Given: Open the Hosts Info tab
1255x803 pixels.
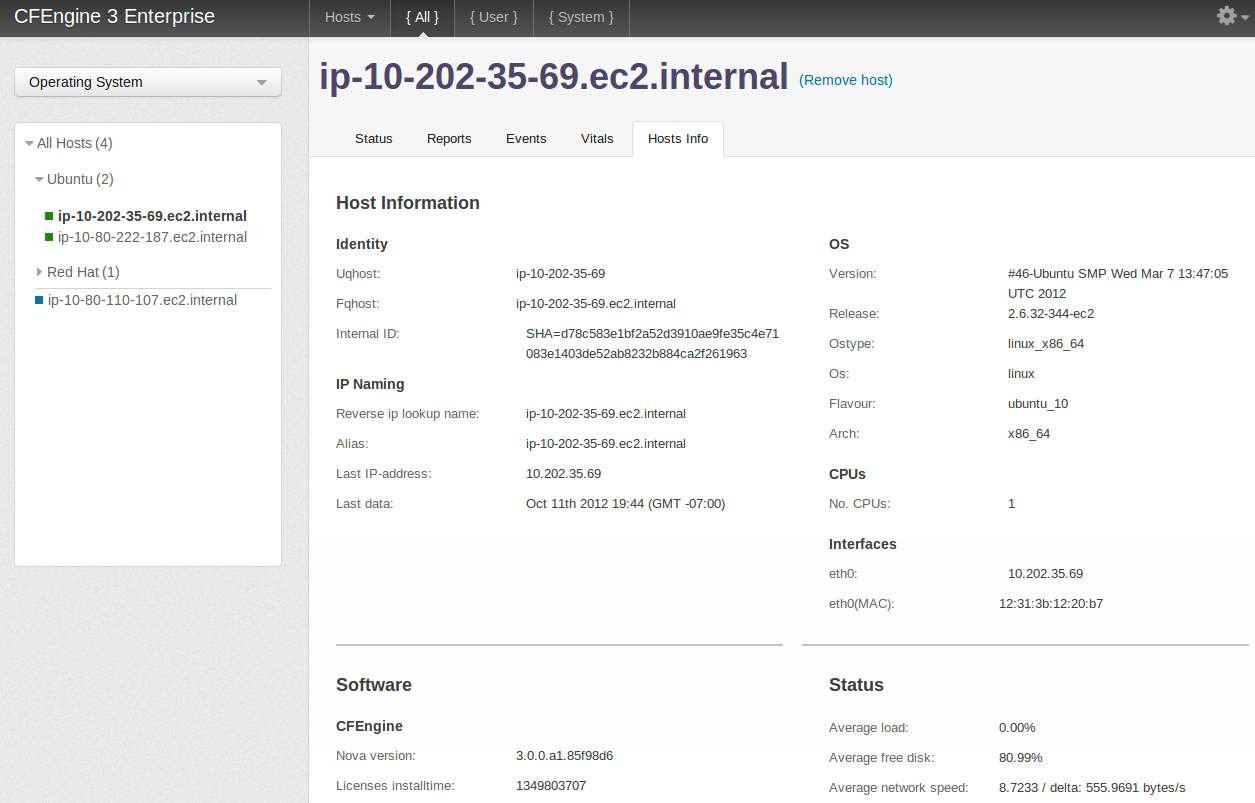Looking at the screenshot, I should tap(678, 139).
